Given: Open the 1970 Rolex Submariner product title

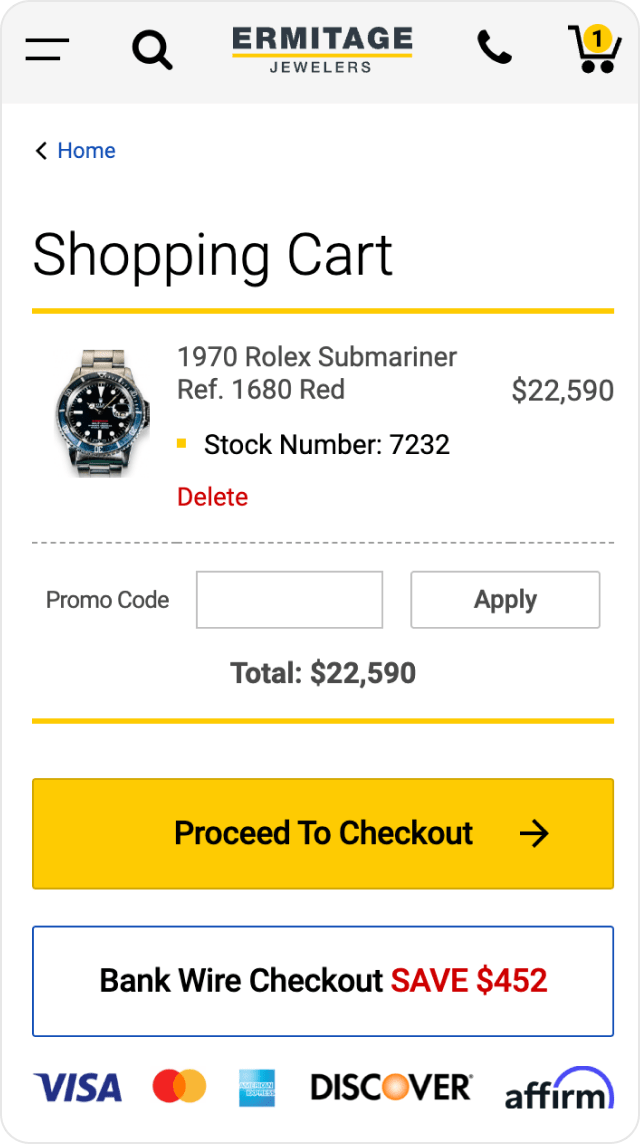Looking at the screenshot, I should pyautogui.click(x=317, y=372).
